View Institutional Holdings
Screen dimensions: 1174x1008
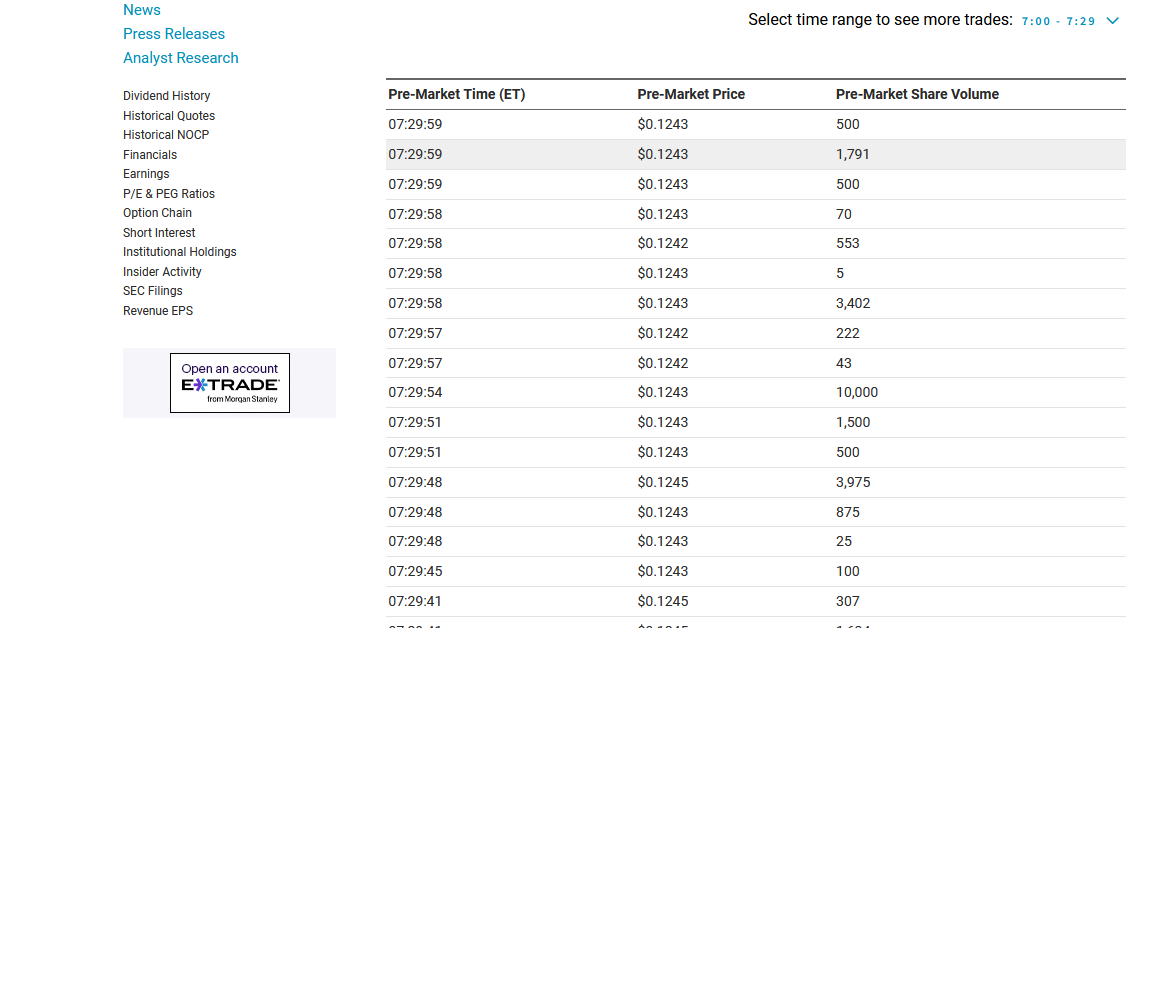(180, 252)
